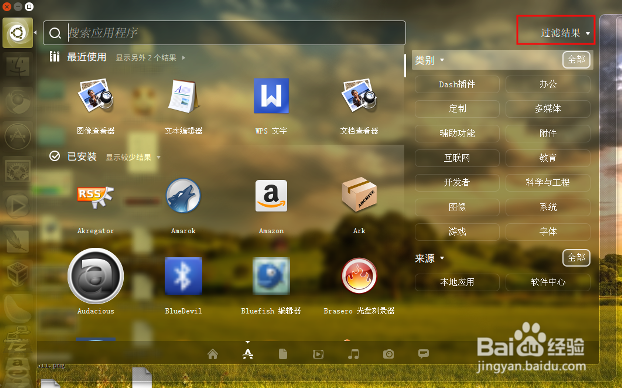622x388 pixels.
Task: Toggle the 软件中心 source filter
Action: [548, 282]
